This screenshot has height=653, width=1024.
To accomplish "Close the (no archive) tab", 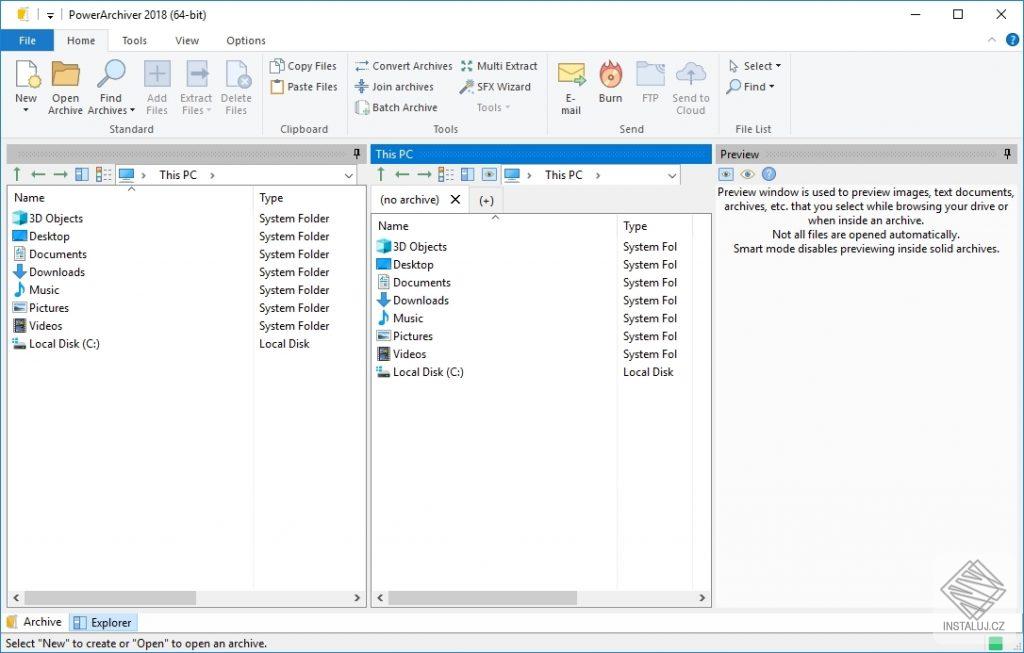I will pos(456,199).
